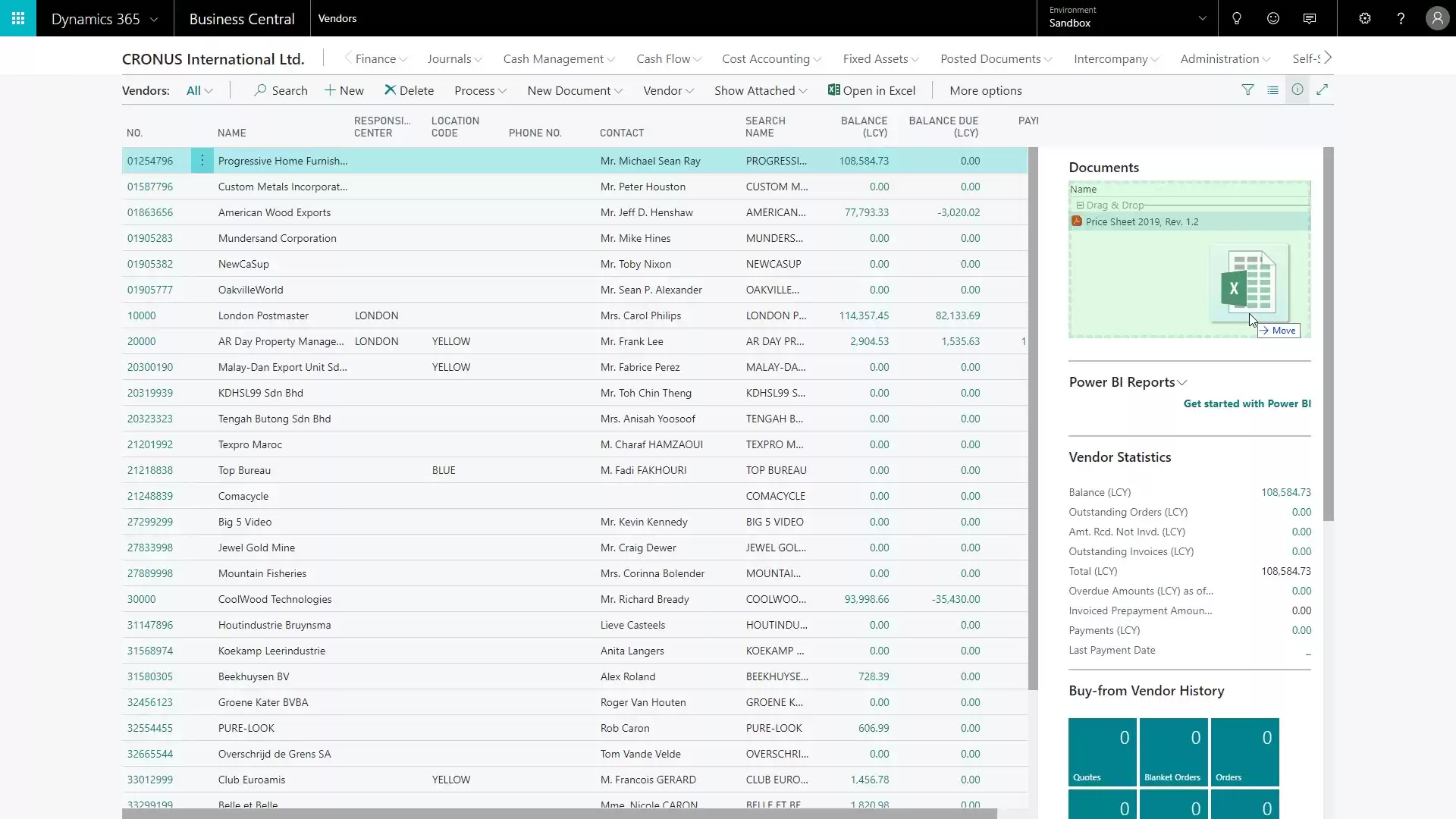Image resolution: width=1456 pixels, height=819 pixels.
Task: Open Business Central settings gear
Action: (1364, 18)
